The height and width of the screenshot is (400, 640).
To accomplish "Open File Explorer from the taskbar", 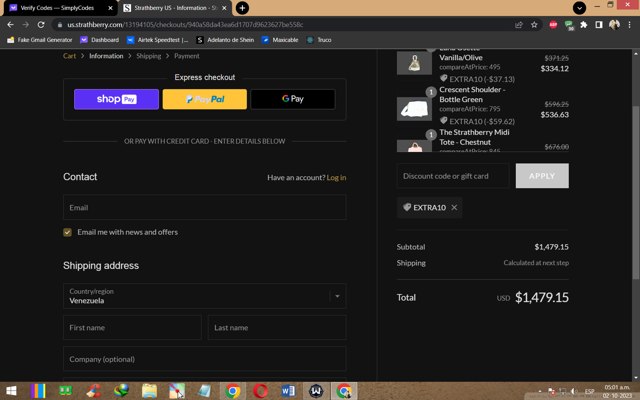I will pos(149,391).
